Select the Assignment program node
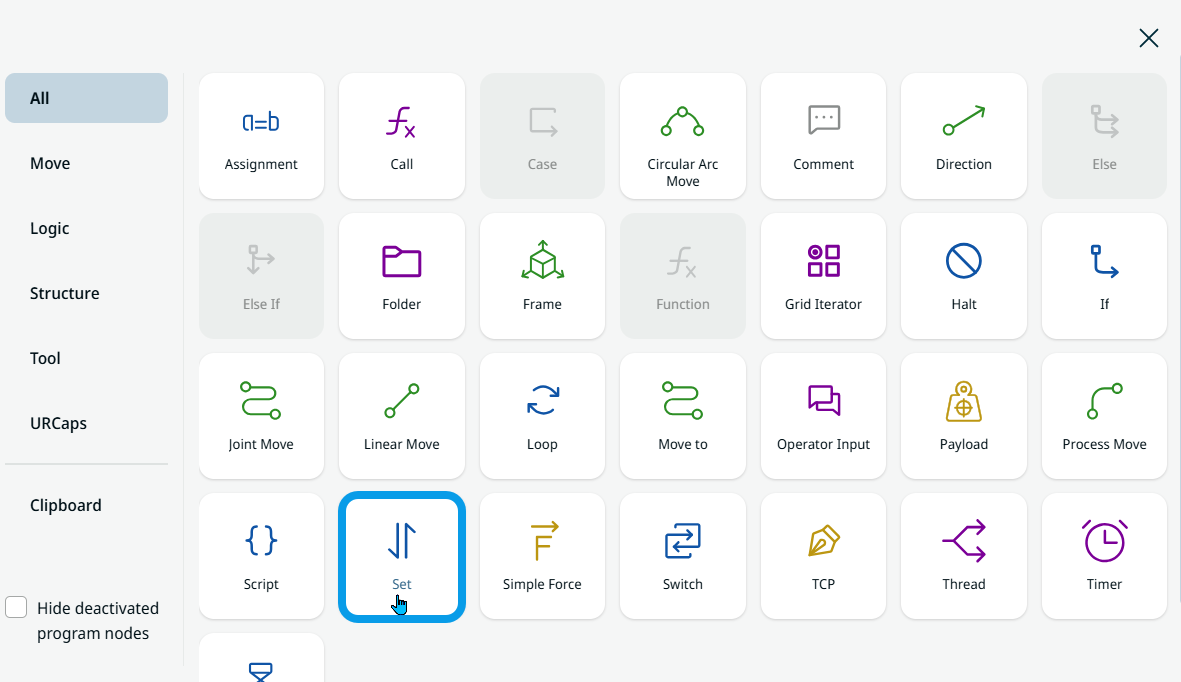This screenshot has width=1181, height=682. click(x=261, y=136)
